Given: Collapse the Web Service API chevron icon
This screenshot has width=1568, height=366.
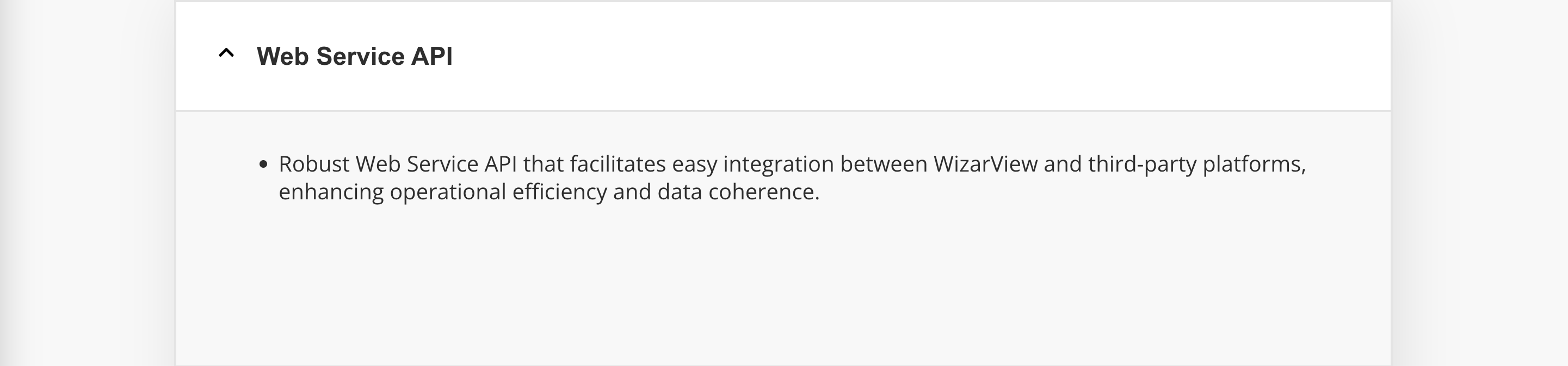Looking at the screenshot, I should [x=226, y=53].
